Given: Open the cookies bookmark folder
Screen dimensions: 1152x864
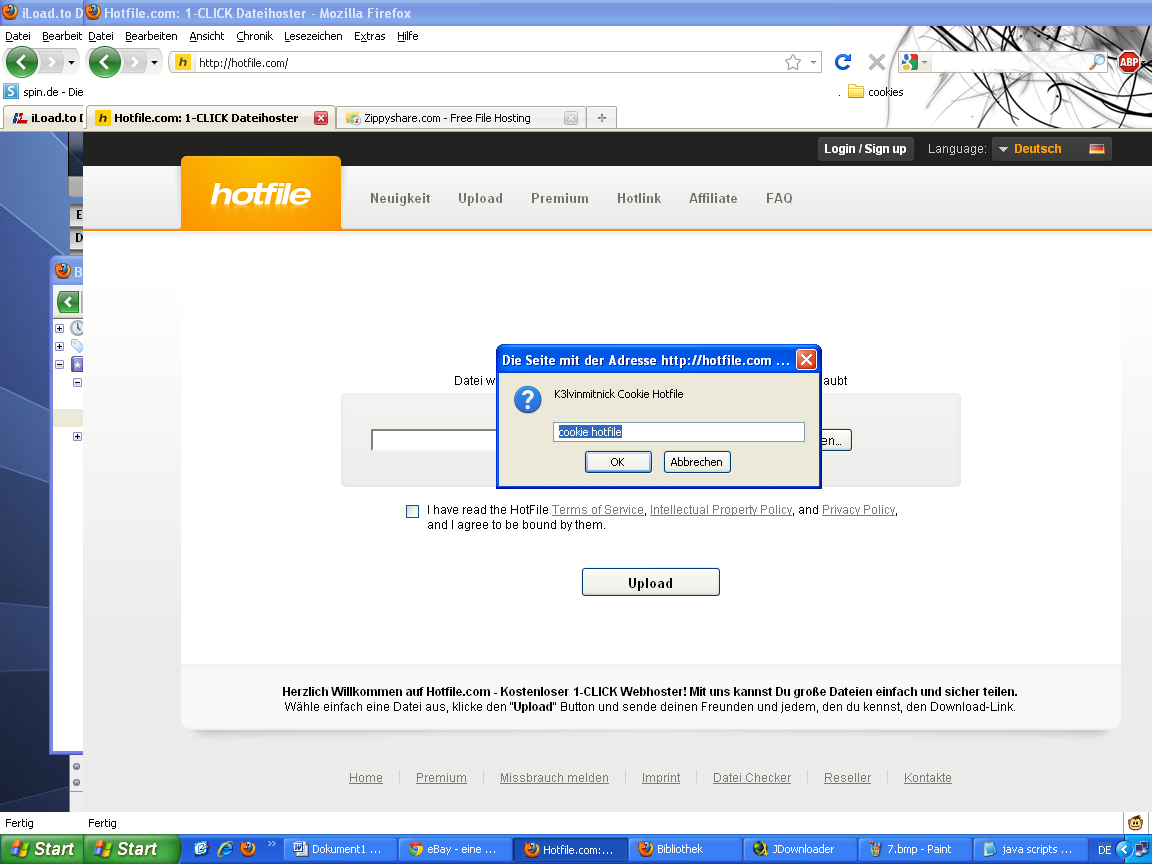Looking at the screenshot, I should pos(876,92).
